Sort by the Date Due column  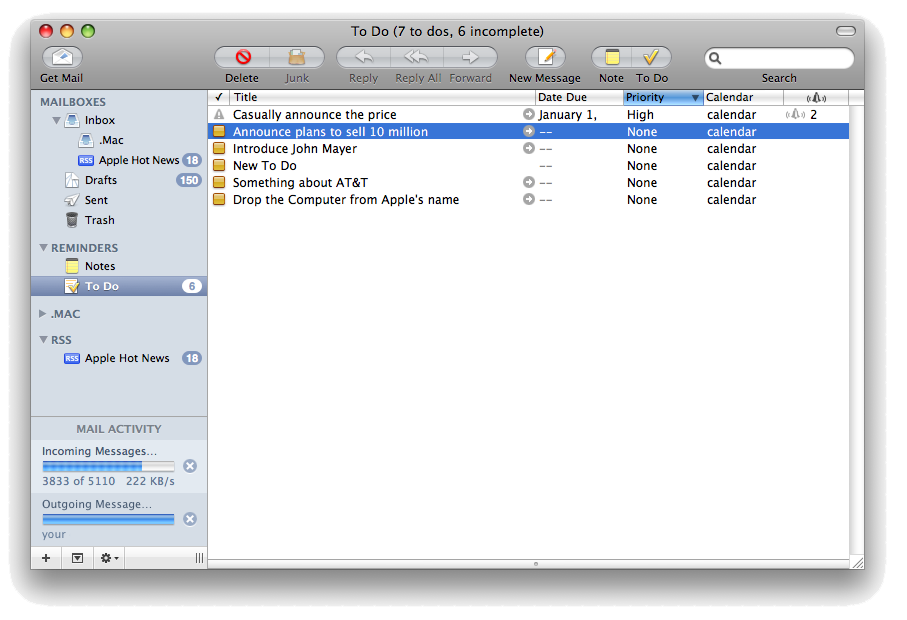point(579,98)
